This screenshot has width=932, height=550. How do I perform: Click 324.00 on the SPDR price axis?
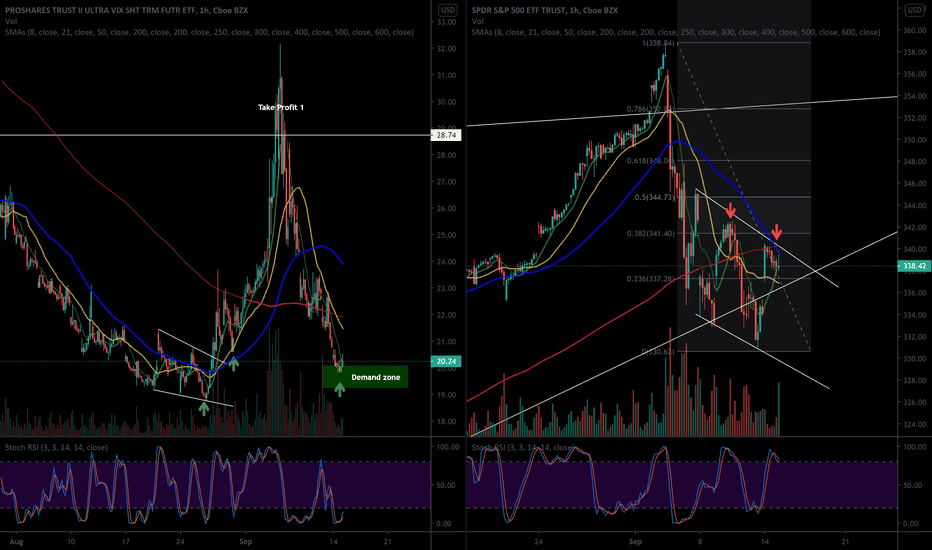[914, 425]
